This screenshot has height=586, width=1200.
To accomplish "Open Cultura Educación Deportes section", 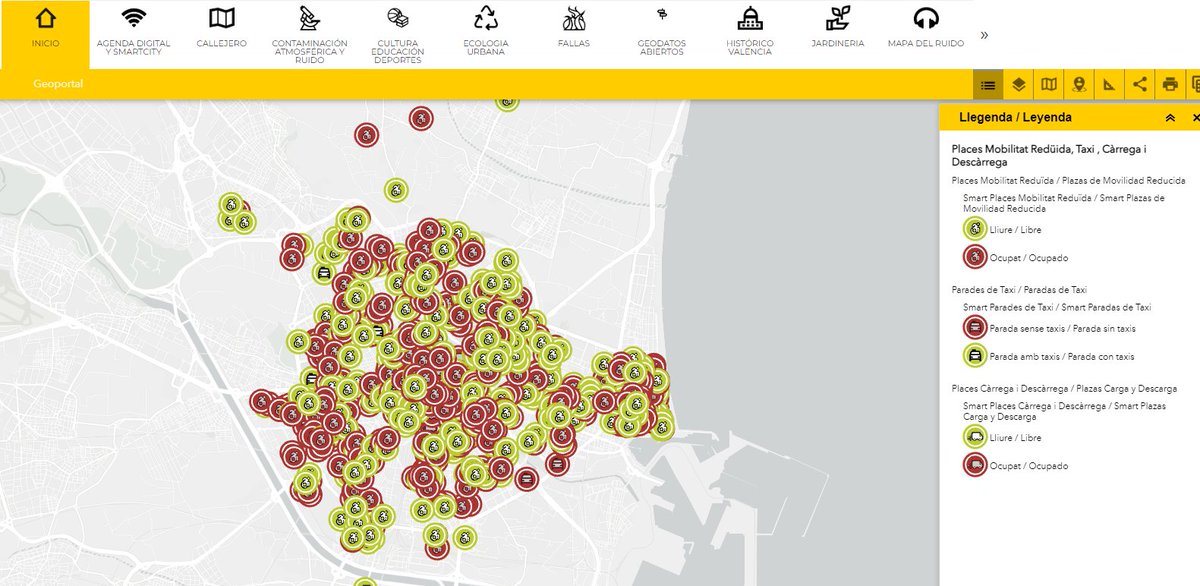I will click(x=397, y=35).
